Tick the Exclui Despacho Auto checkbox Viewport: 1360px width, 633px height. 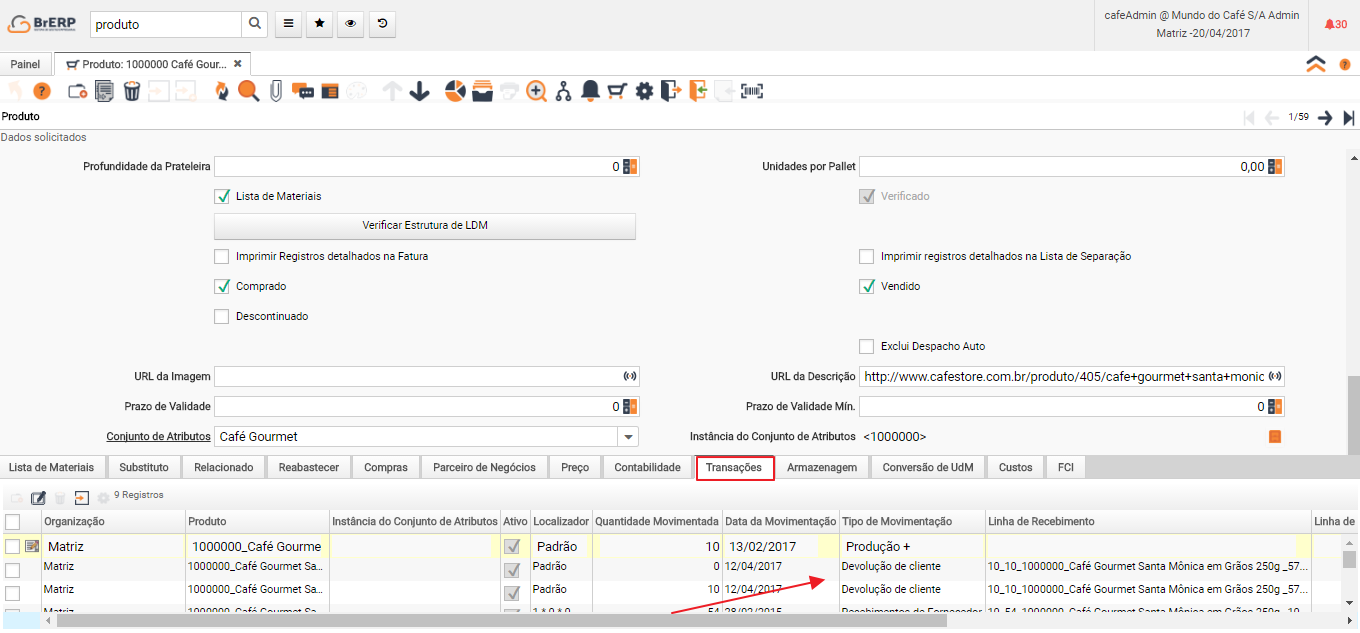click(867, 346)
